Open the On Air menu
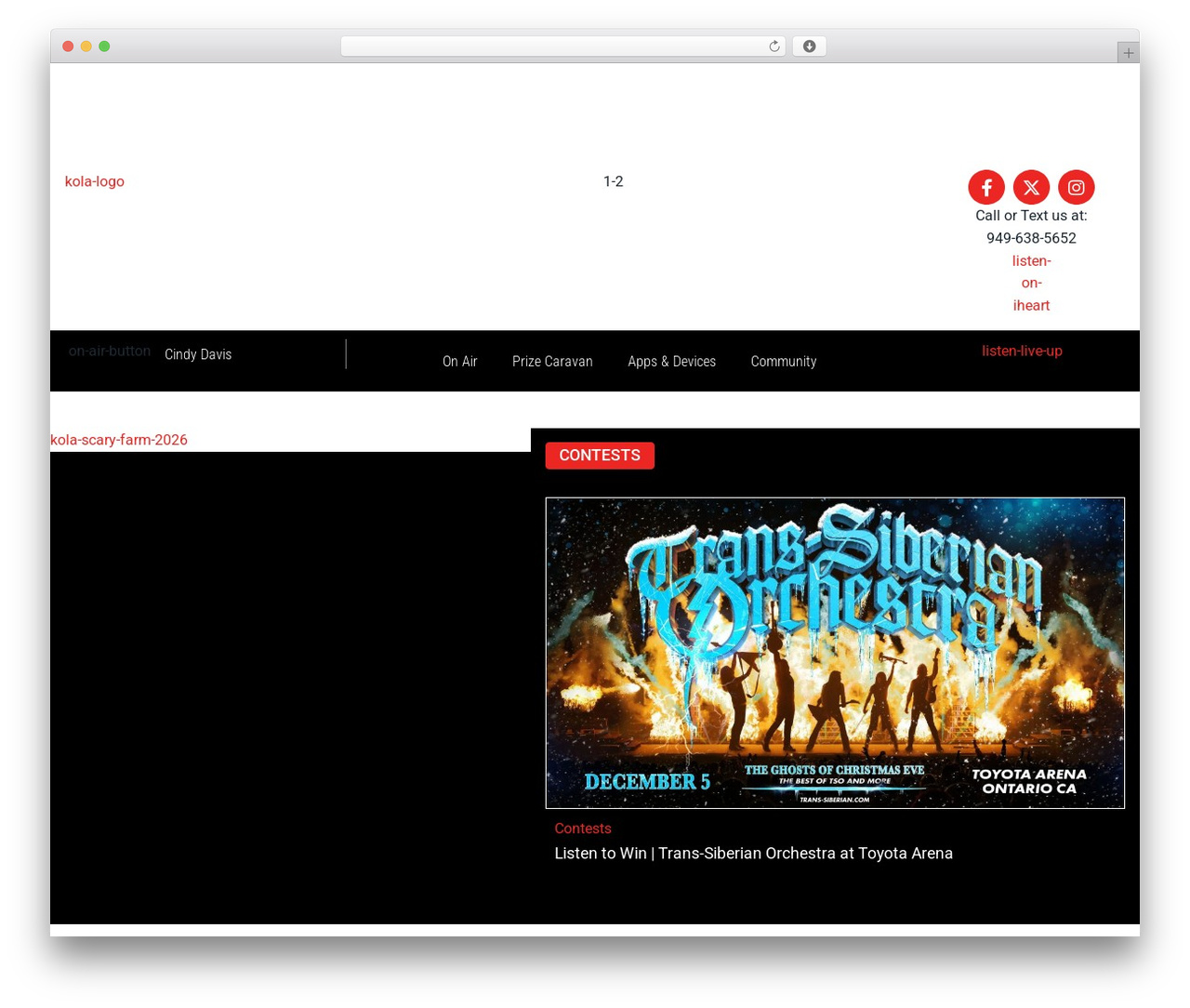The image size is (1190, 1008). click(459, 362)
